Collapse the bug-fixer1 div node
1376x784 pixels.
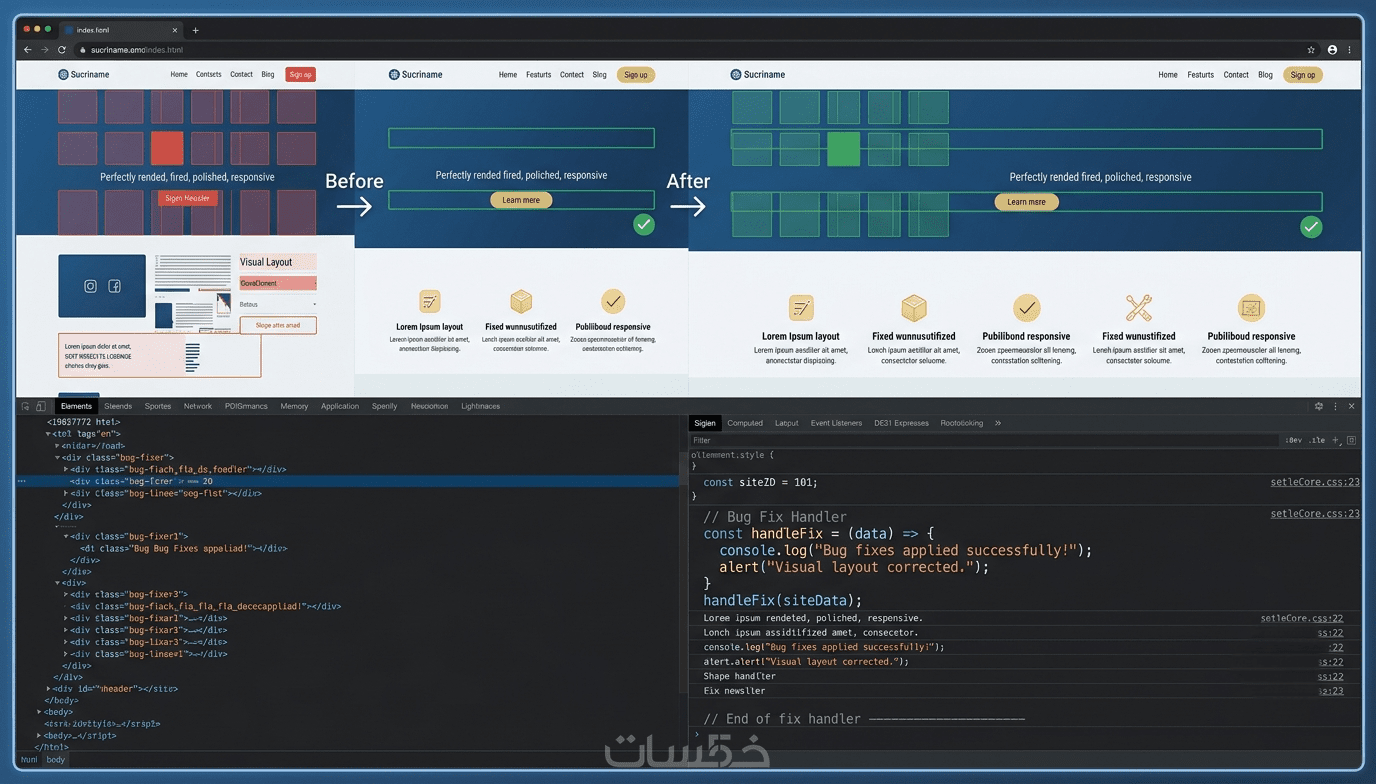66,536
